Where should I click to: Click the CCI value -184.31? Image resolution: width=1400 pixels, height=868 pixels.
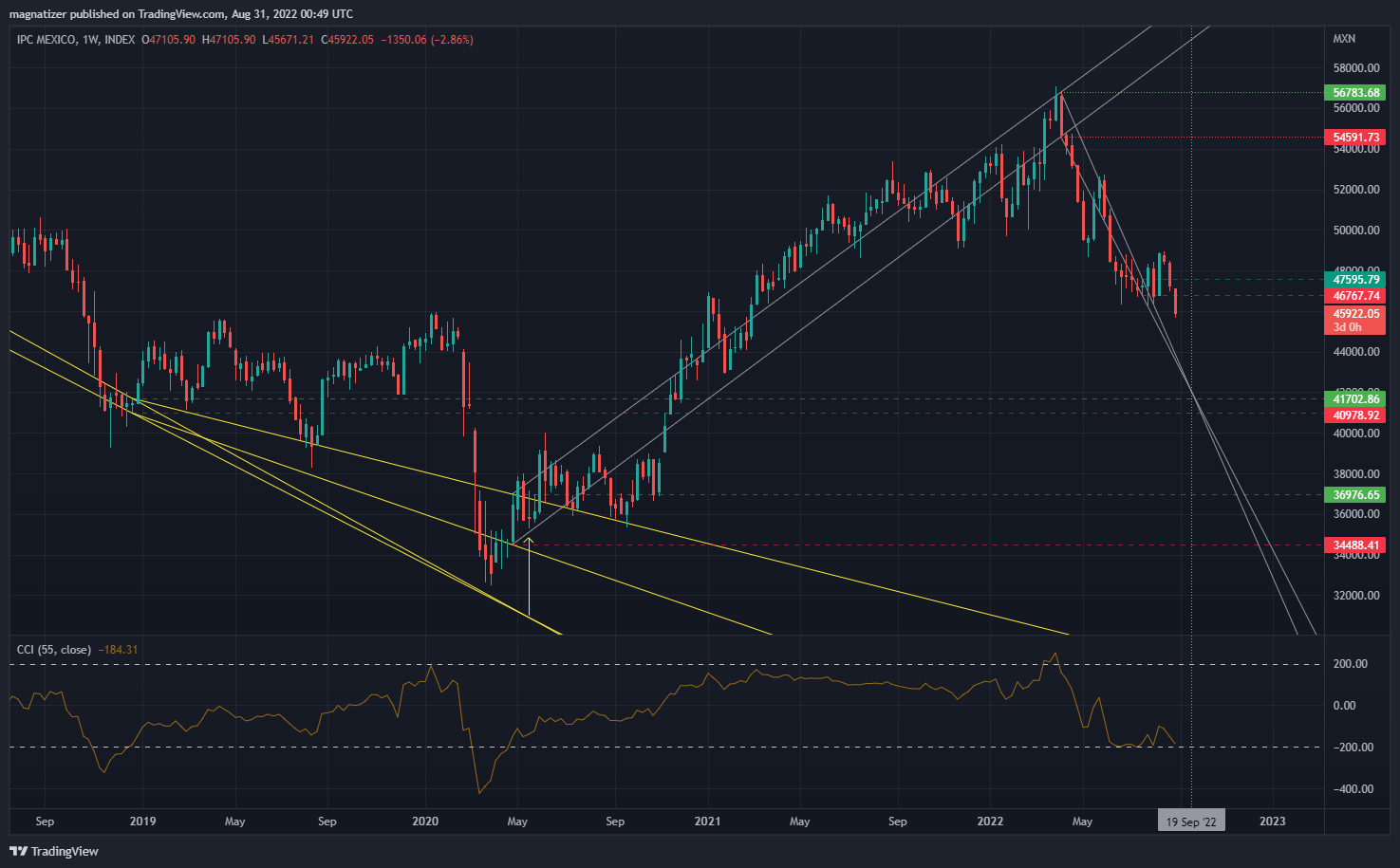pyautogui.click(x=118, y=650)
